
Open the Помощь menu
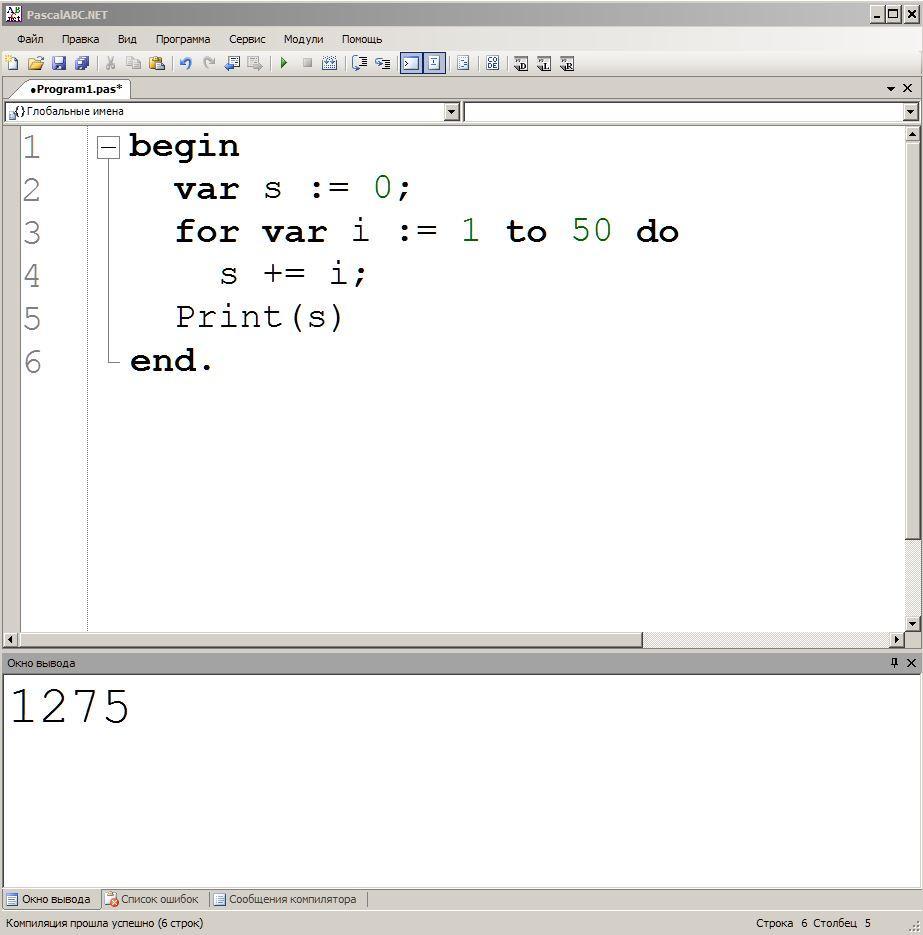(x=362, y=39)
